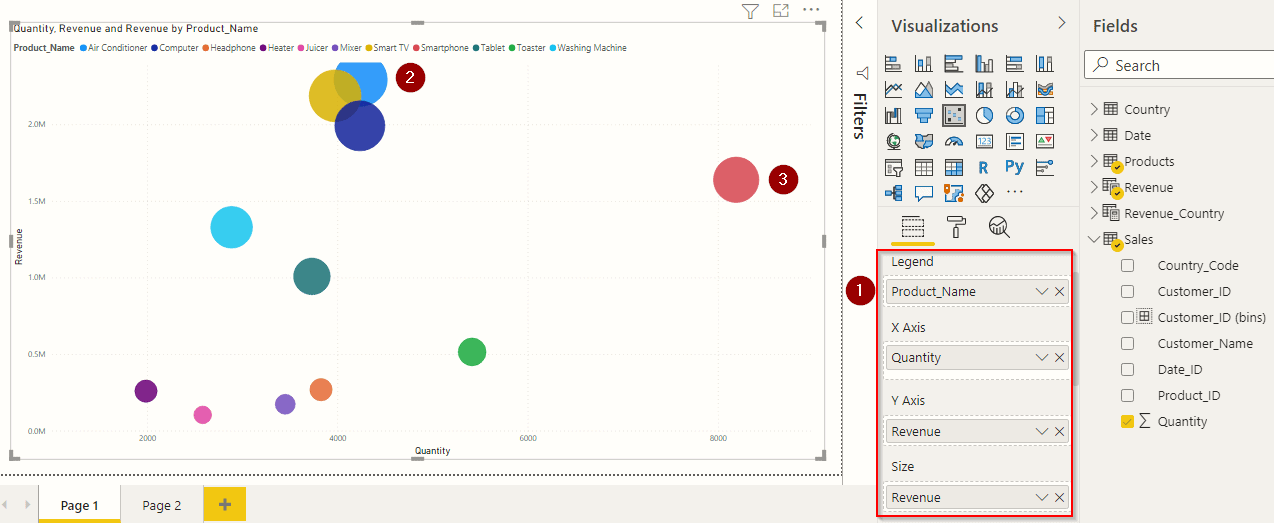Select the Scatter chart visual
The image size is (1274, 523).
click(x=954, y=115)
